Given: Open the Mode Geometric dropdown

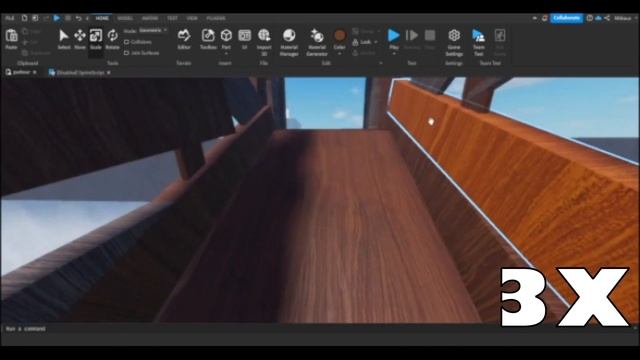Looking at the screenshot, I should point(152,31).
